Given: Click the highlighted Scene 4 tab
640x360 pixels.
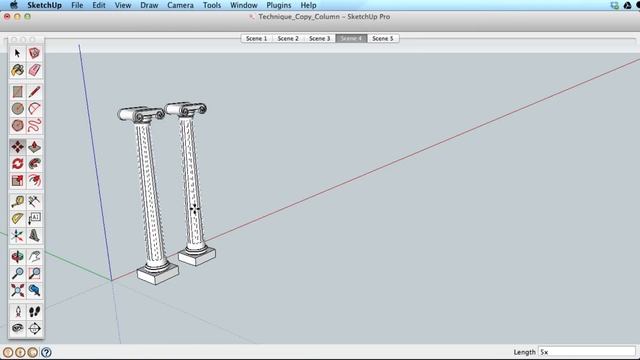Looking at the screenshot, I should [x=351, y=38].
